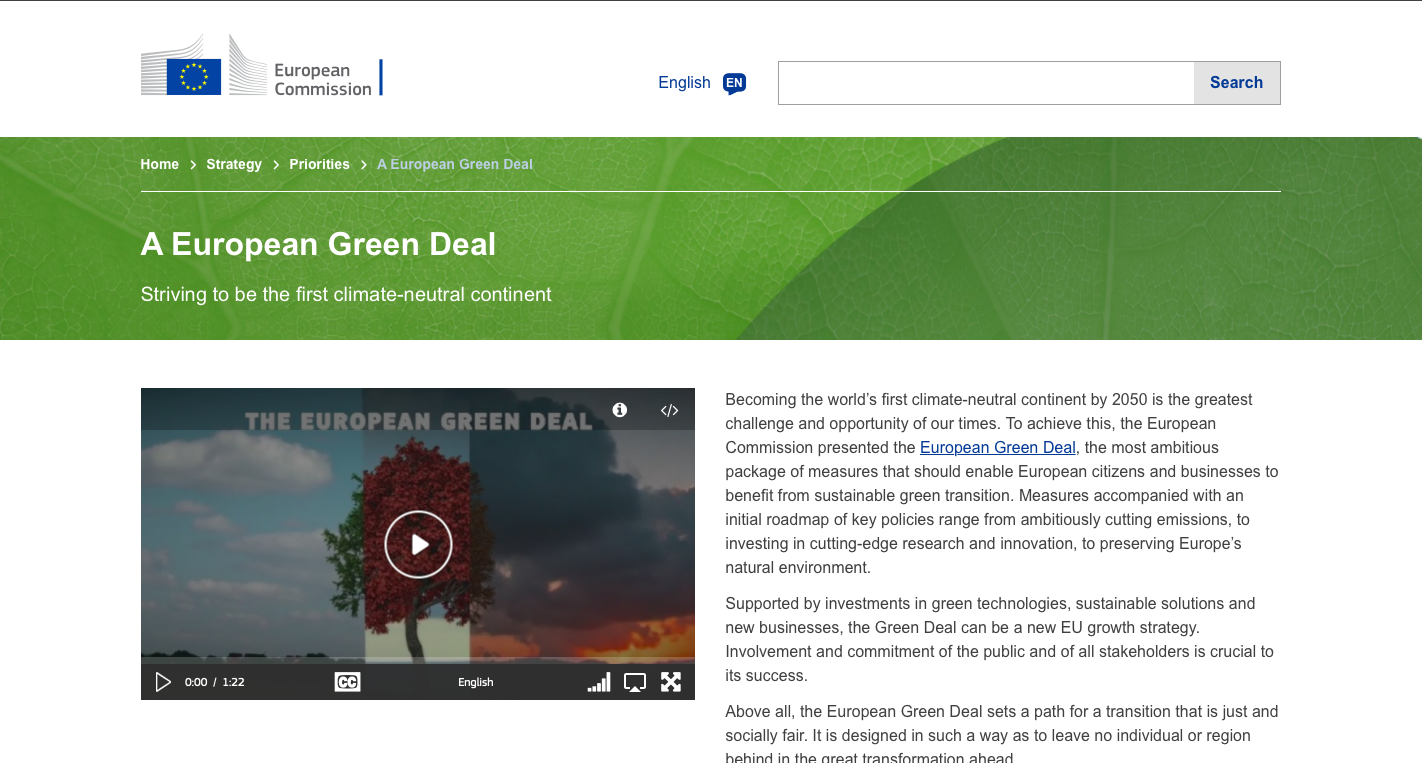Go to Home breadcrumb
Image resolution: width=1422 pixels, height=763 pixels.
[159, 164]
